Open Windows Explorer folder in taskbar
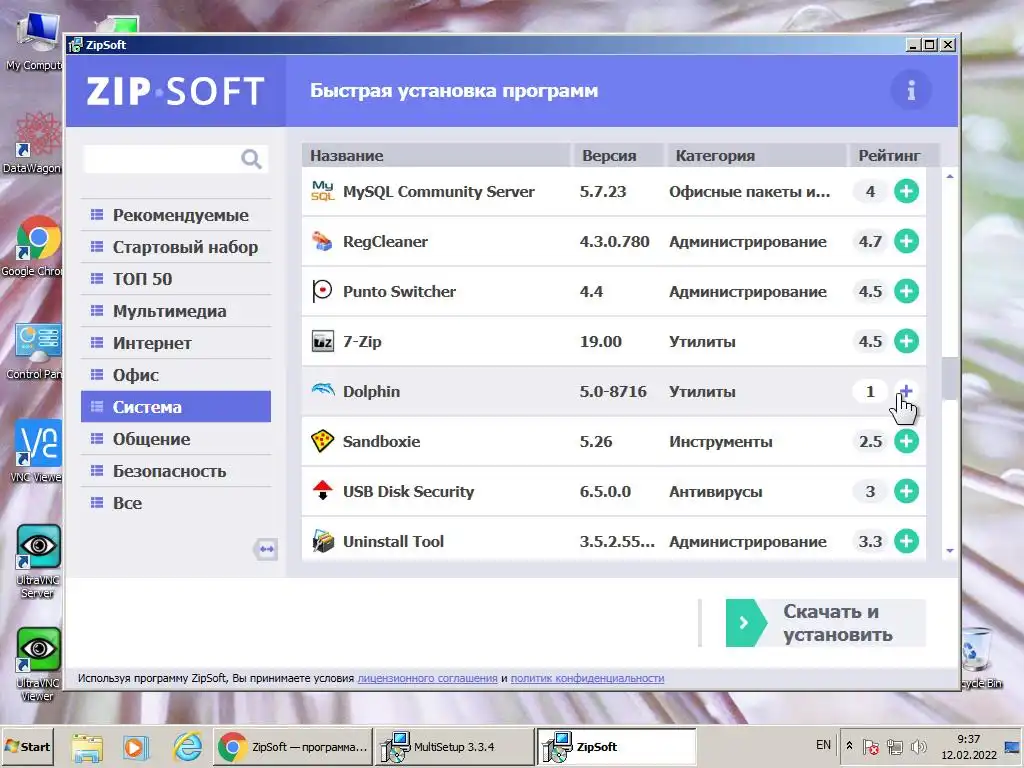 coord(87,747)
